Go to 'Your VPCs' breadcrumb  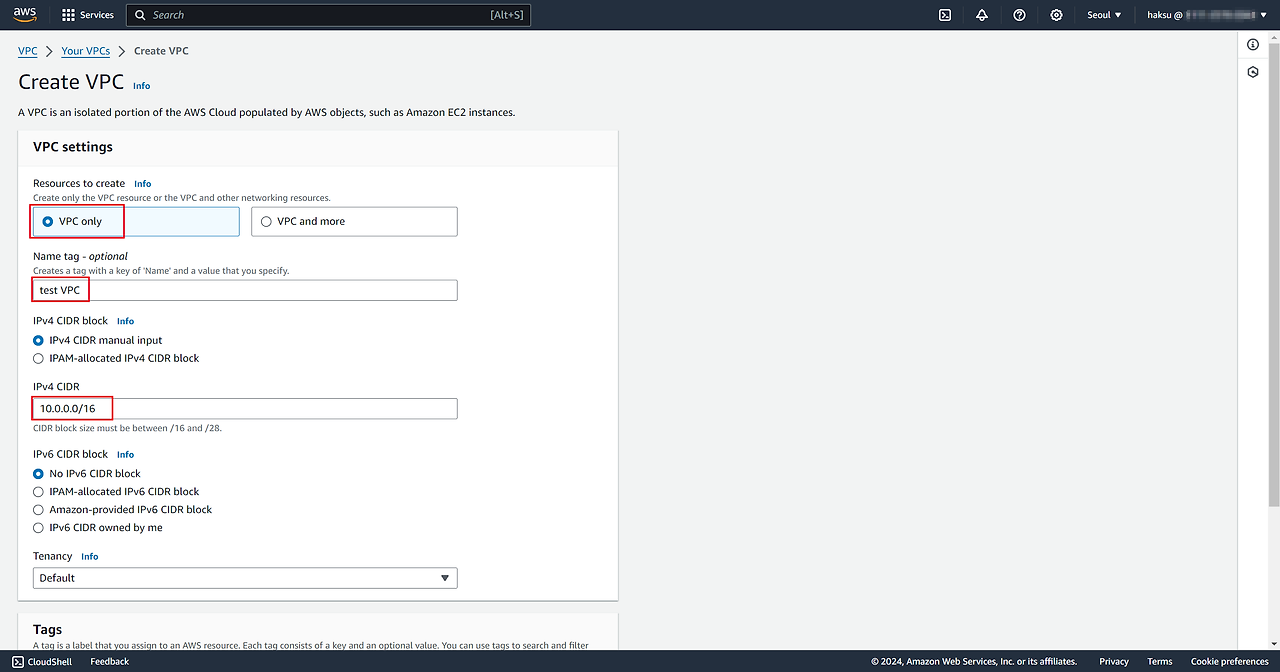pyautogui.click(x=85, y=51)
